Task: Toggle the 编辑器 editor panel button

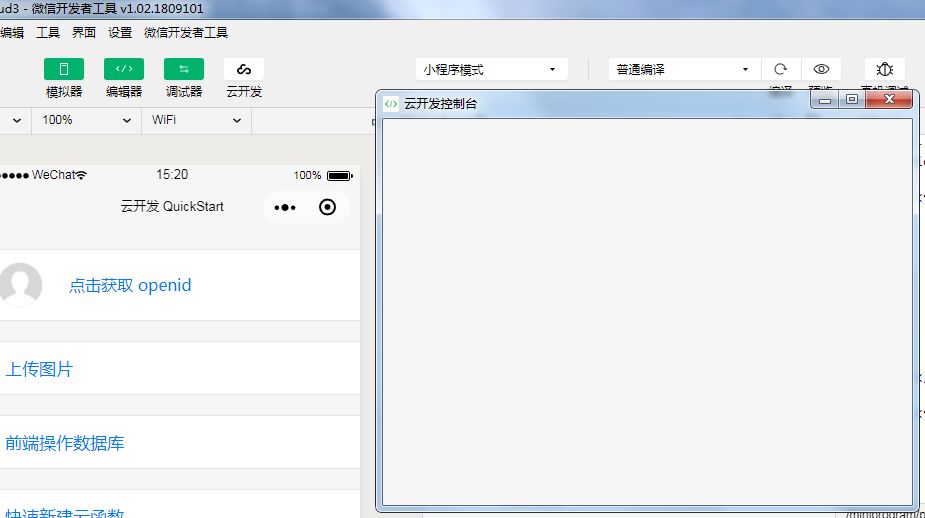Action: (124, 69)
